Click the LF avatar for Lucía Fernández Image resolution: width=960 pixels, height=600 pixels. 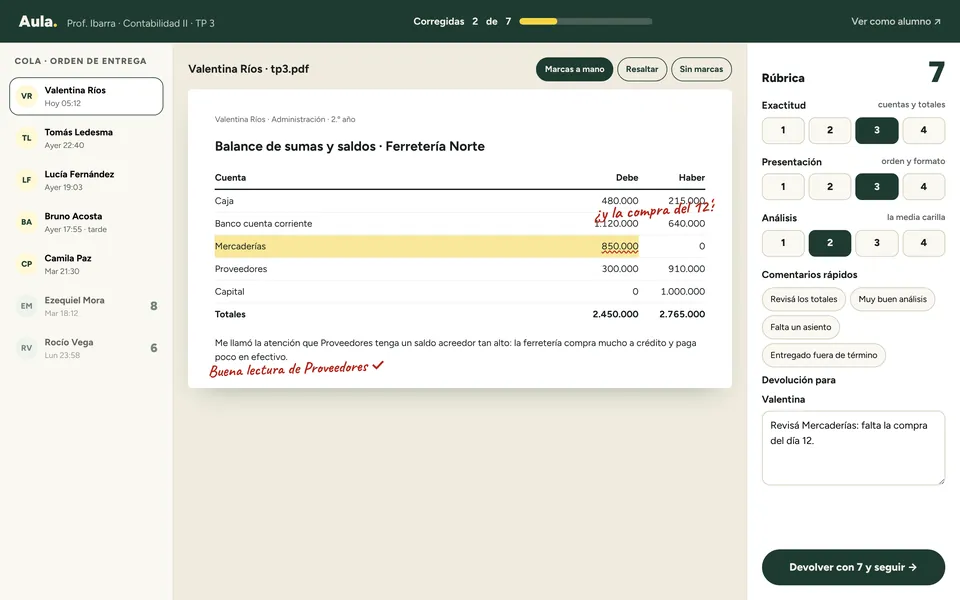pos(26,180)
